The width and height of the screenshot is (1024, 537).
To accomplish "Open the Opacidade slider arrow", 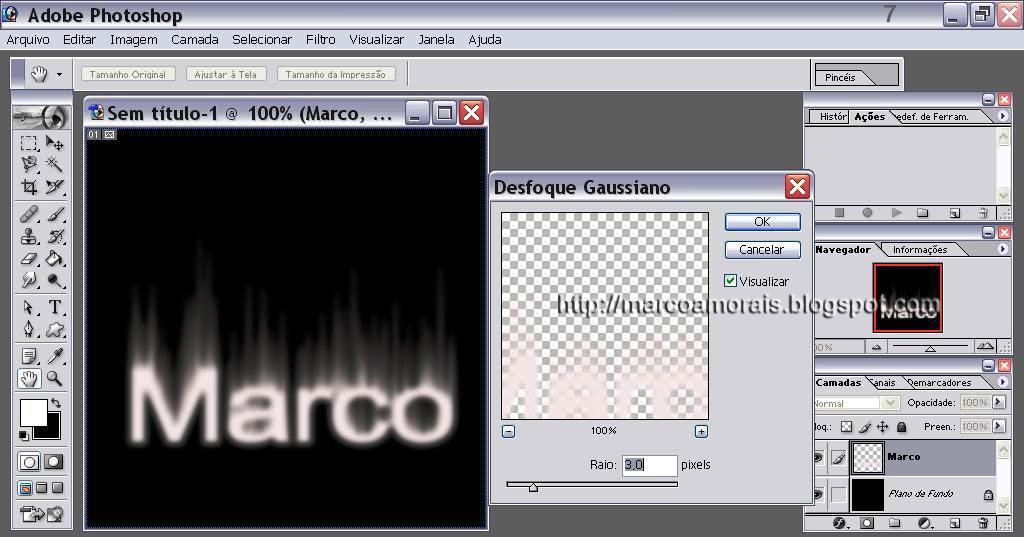I will (x=999, y=402).
